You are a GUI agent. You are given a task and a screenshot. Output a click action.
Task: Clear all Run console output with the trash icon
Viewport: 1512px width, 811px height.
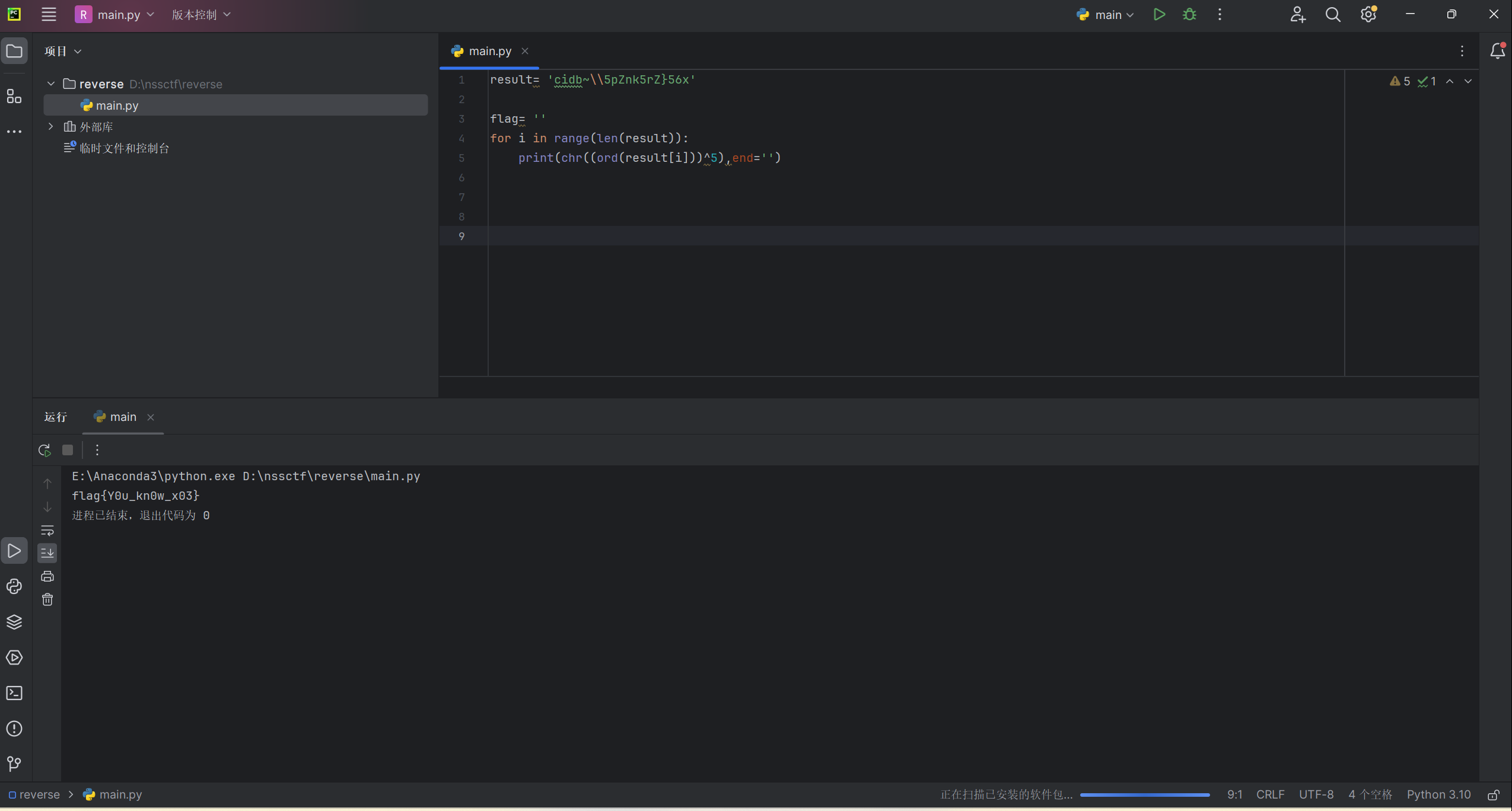coord(47,600)
